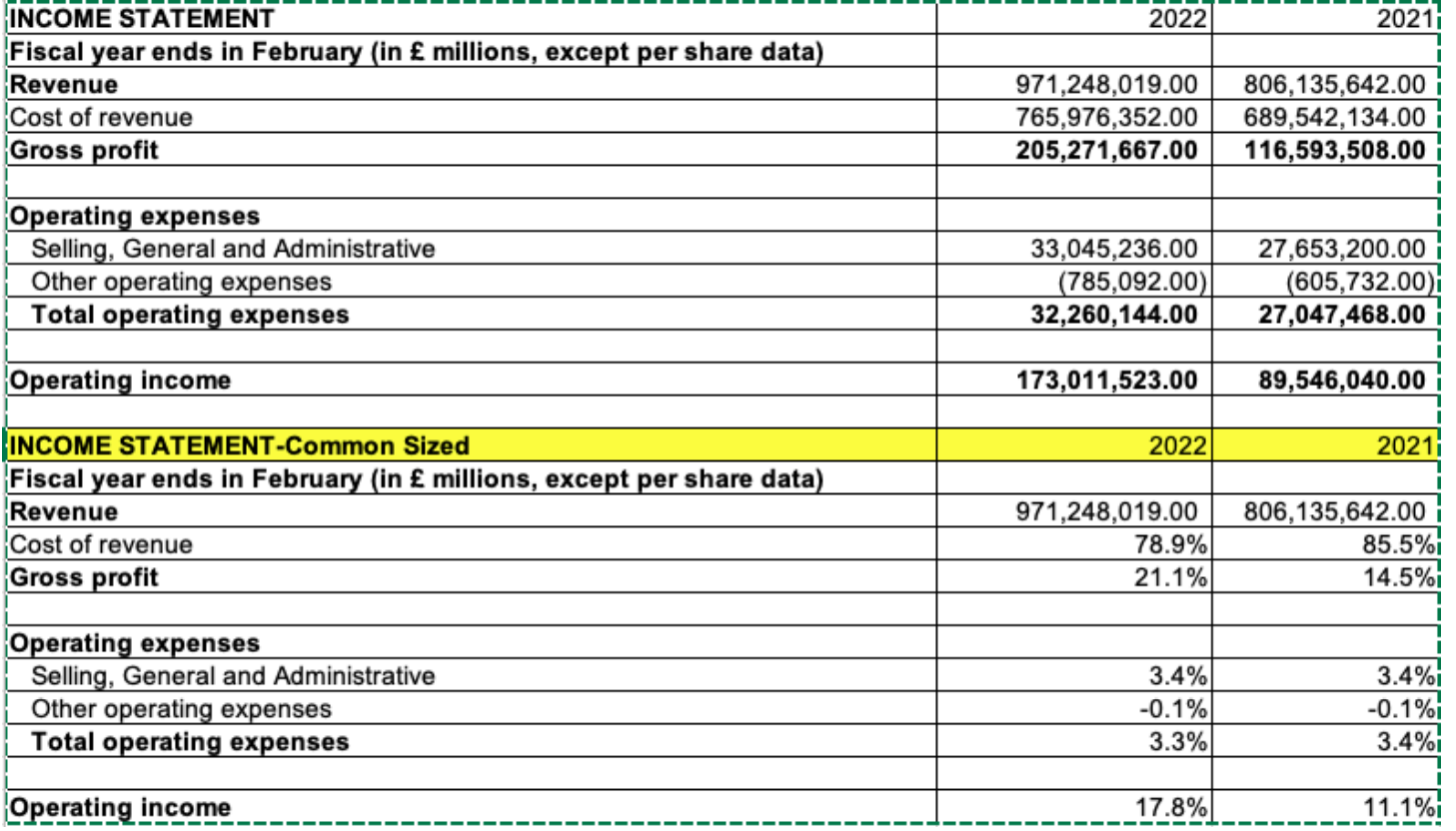Select 2021 common-sized SG&A cell showing 3.4%
This screenshot has height=831, width=1456.
click(1325, 676)
